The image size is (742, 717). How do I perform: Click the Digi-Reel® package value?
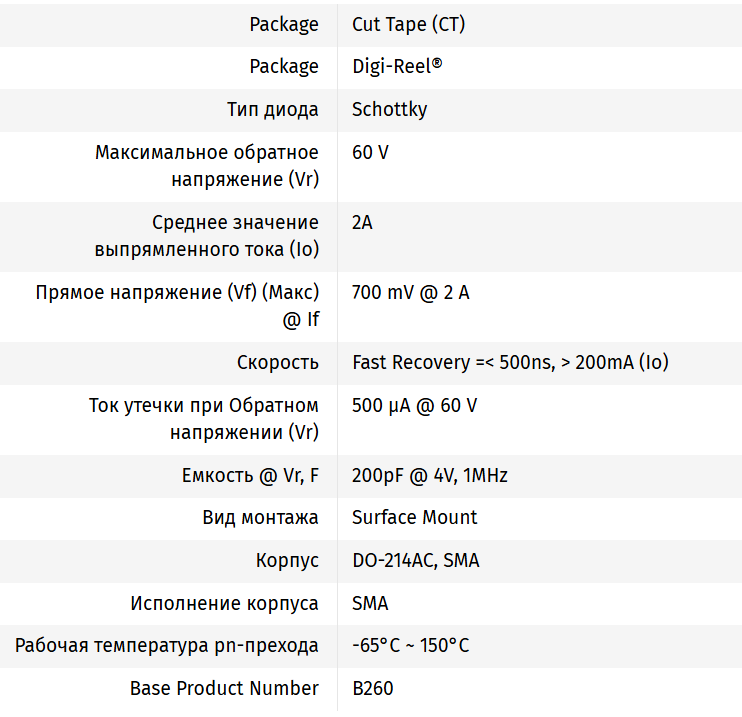coord(397,67)
